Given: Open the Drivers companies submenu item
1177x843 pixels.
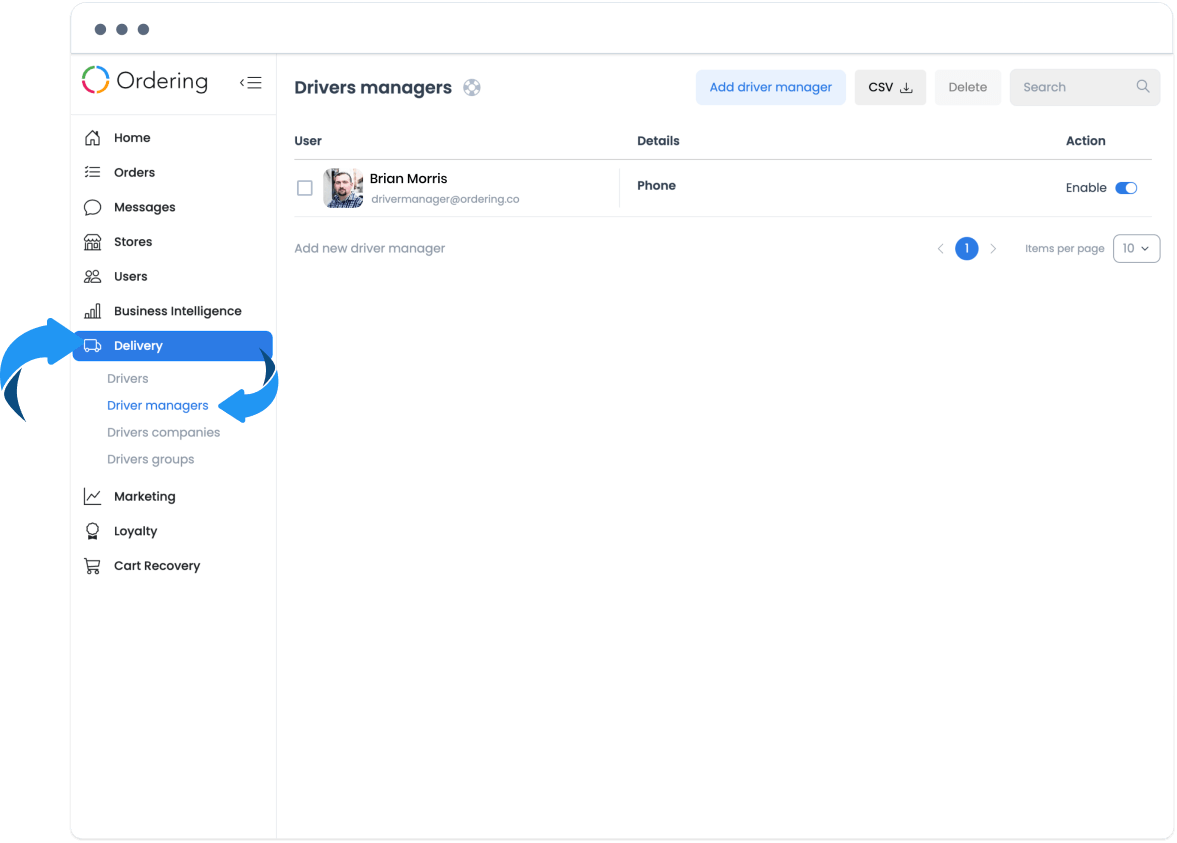Looking at the screenshot, I should point(164,432).
